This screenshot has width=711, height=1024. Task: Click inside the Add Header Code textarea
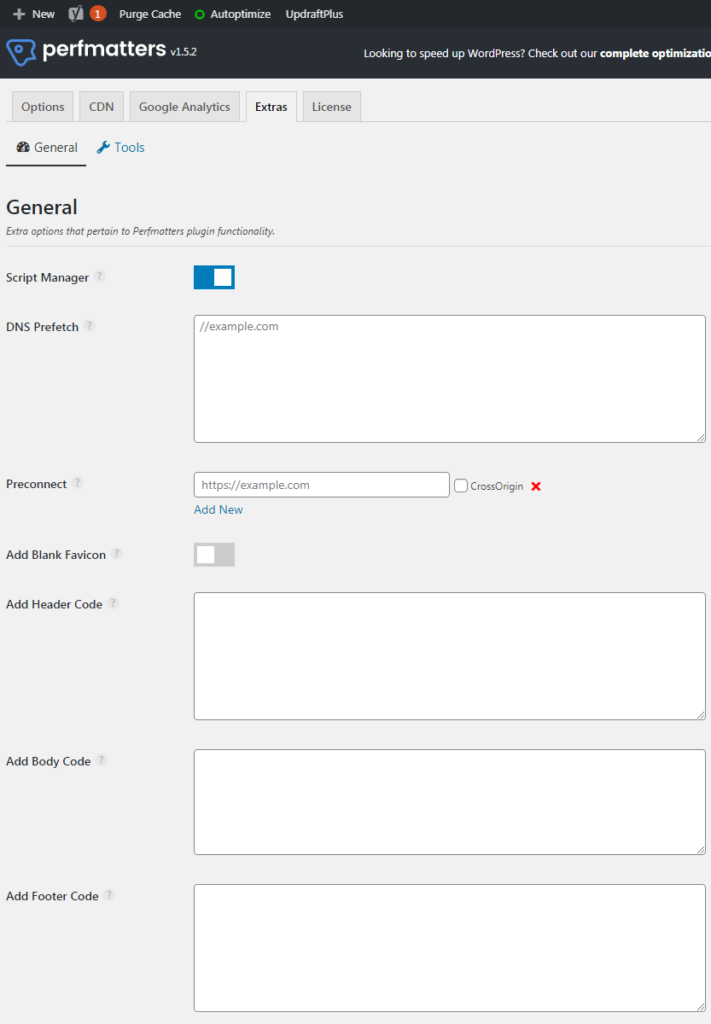[448, 655]
